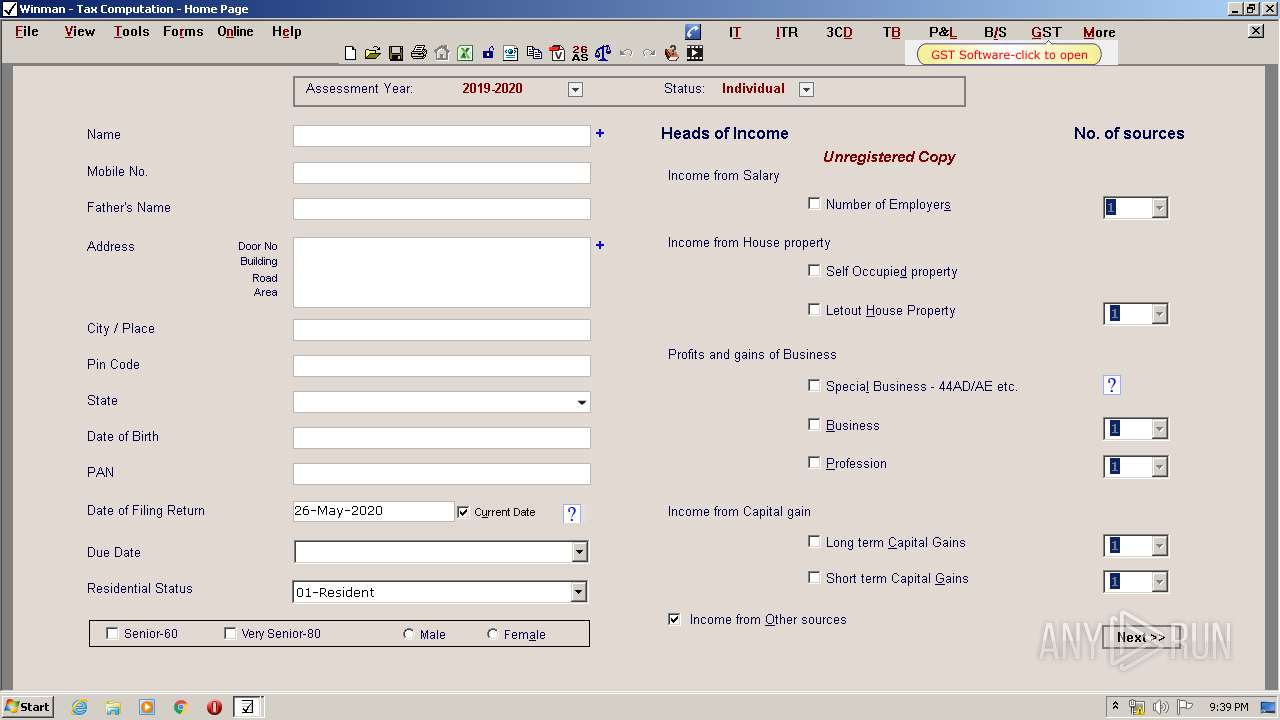Screen dimensions: 1280x720
Task: Check the Senior-60 box
Action: pyautogui.click(x=112, y=633)
